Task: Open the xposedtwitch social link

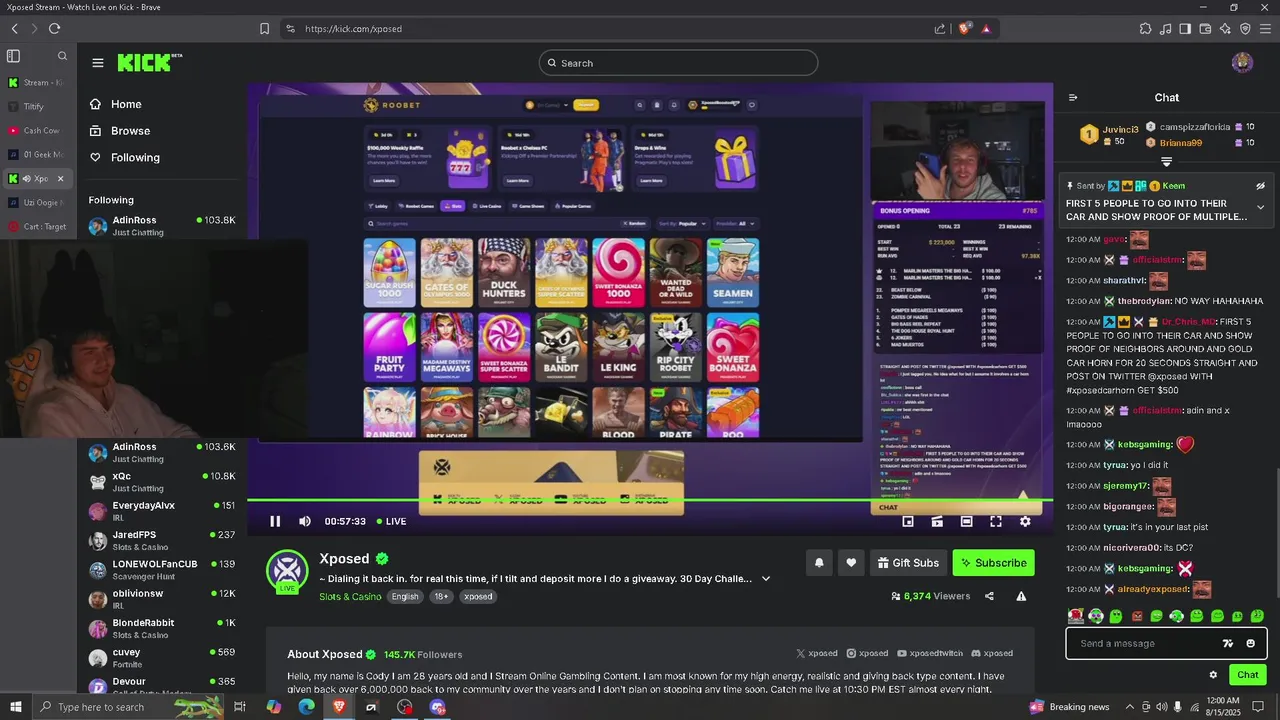Action: (x=929, y=653)
